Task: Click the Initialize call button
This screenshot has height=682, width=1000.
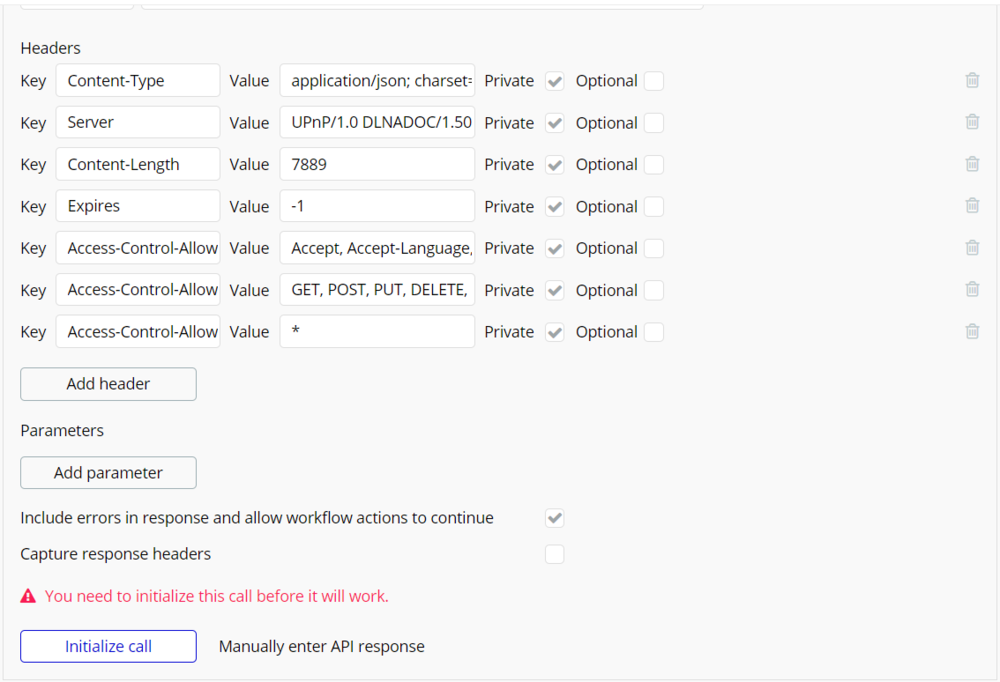Action: (x=108, y=646)
